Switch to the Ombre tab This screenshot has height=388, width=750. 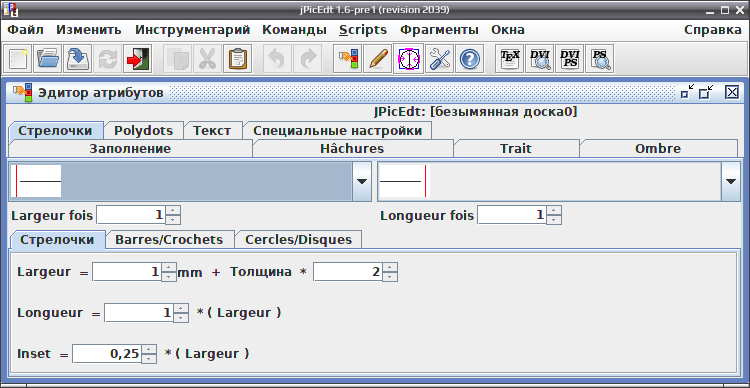[x=658, y=148]
